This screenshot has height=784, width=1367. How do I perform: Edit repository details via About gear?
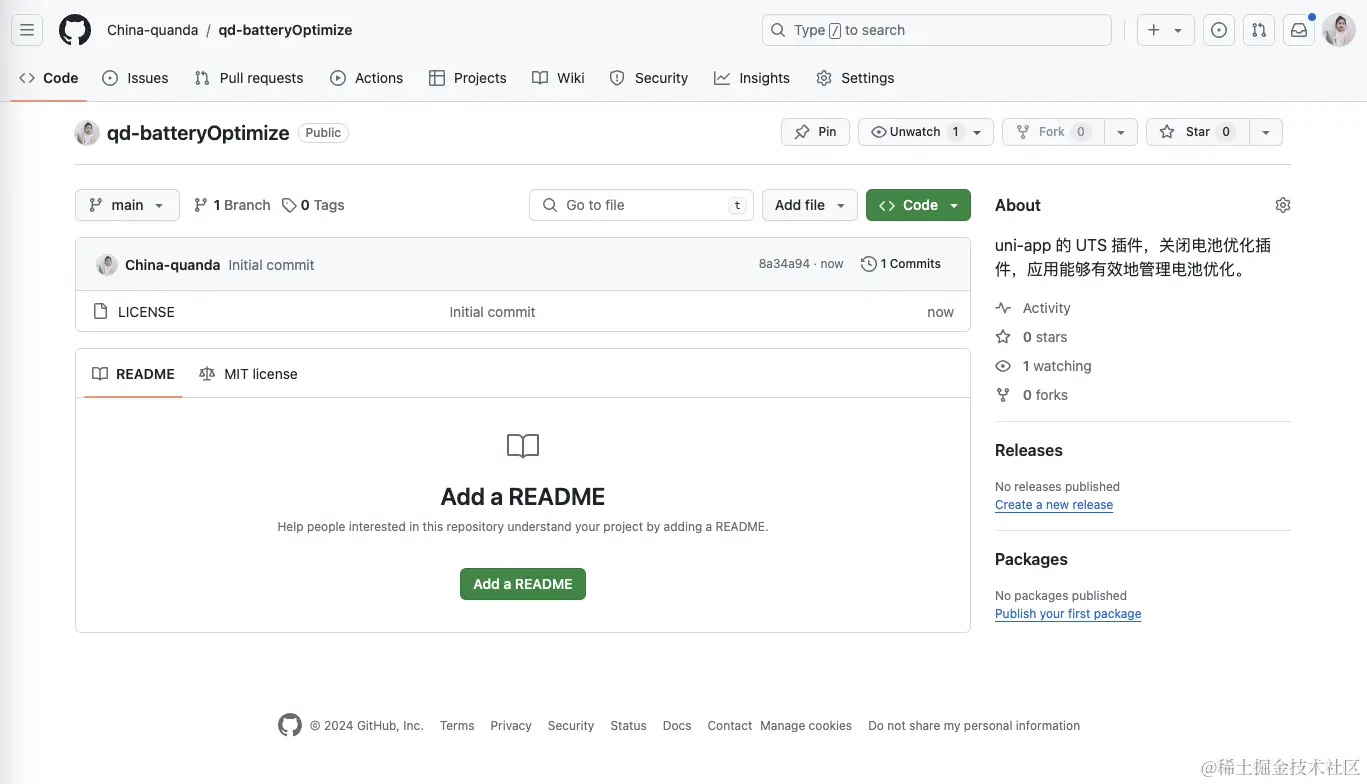click(1283, 205)
